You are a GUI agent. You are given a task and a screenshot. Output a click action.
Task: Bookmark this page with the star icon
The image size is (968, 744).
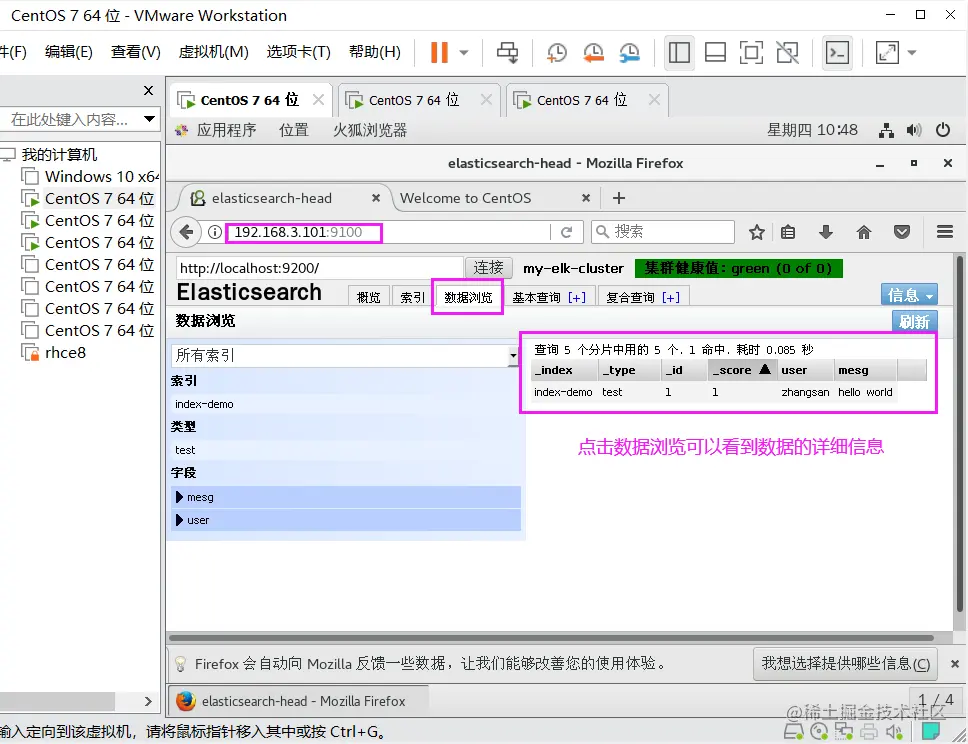(756, 232)
